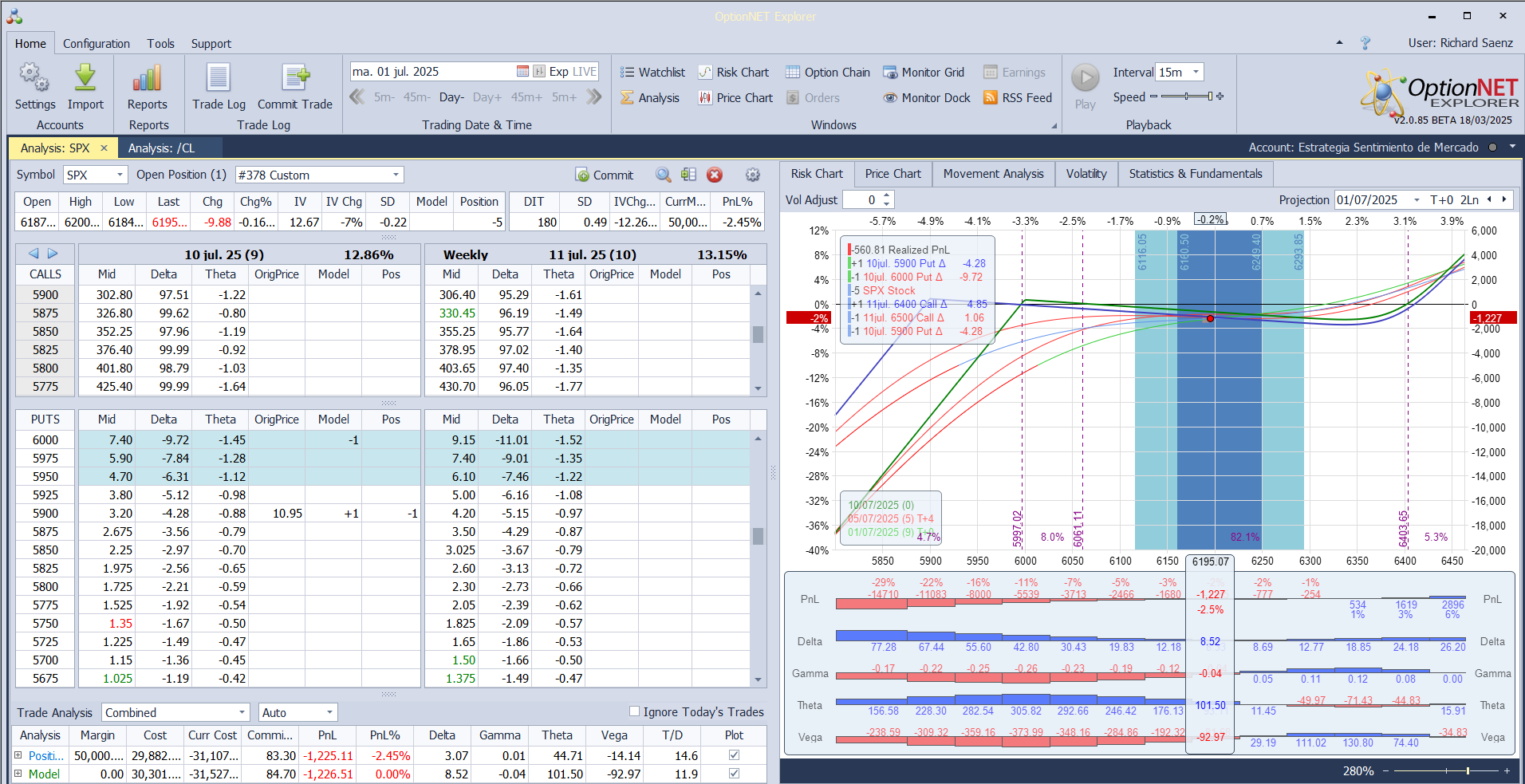1525x784 pixels.
Task: Click the Commit button
Action: (x=604, y=175)
